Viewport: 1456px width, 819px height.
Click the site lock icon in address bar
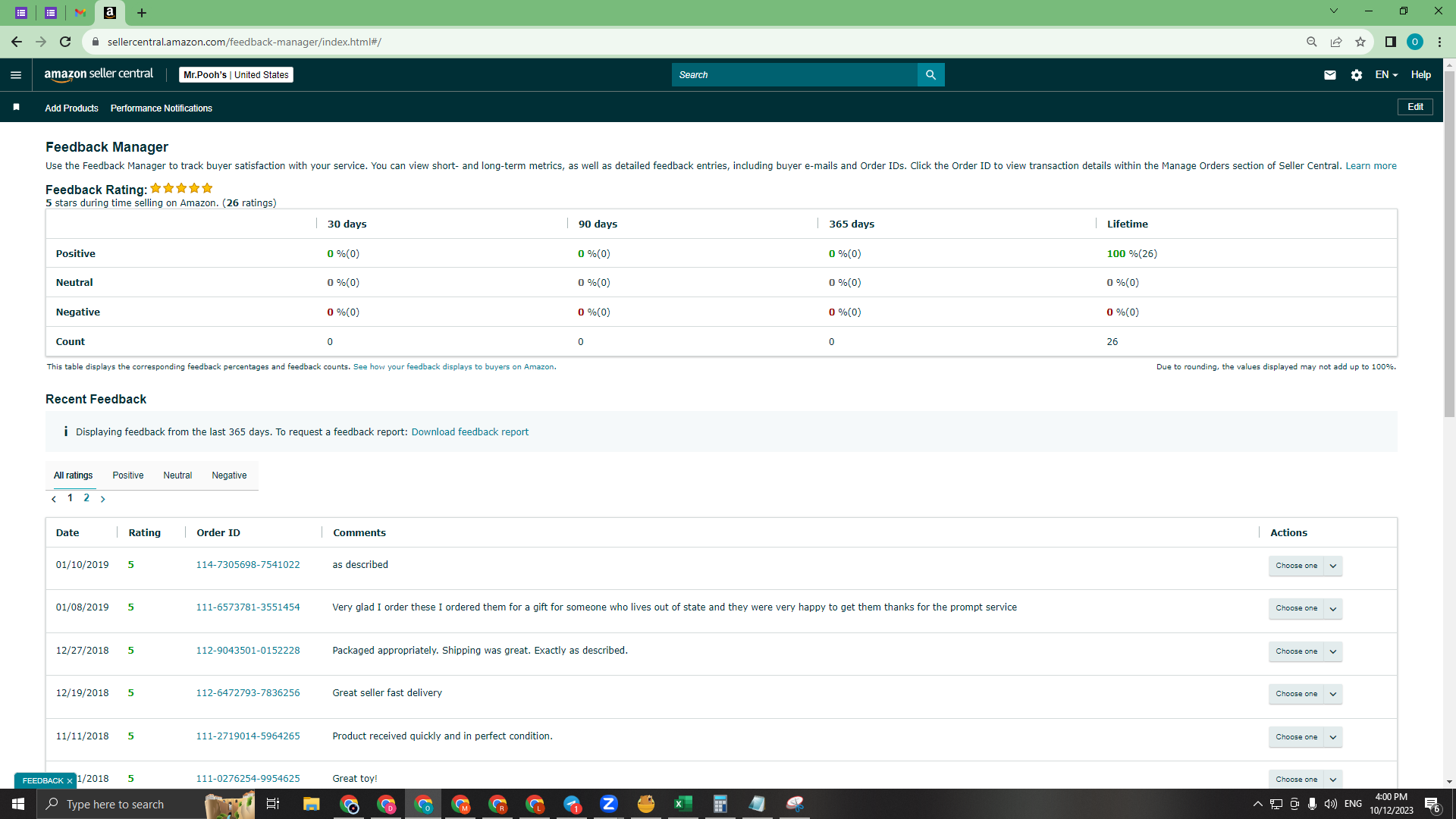[x=96, y=42]
